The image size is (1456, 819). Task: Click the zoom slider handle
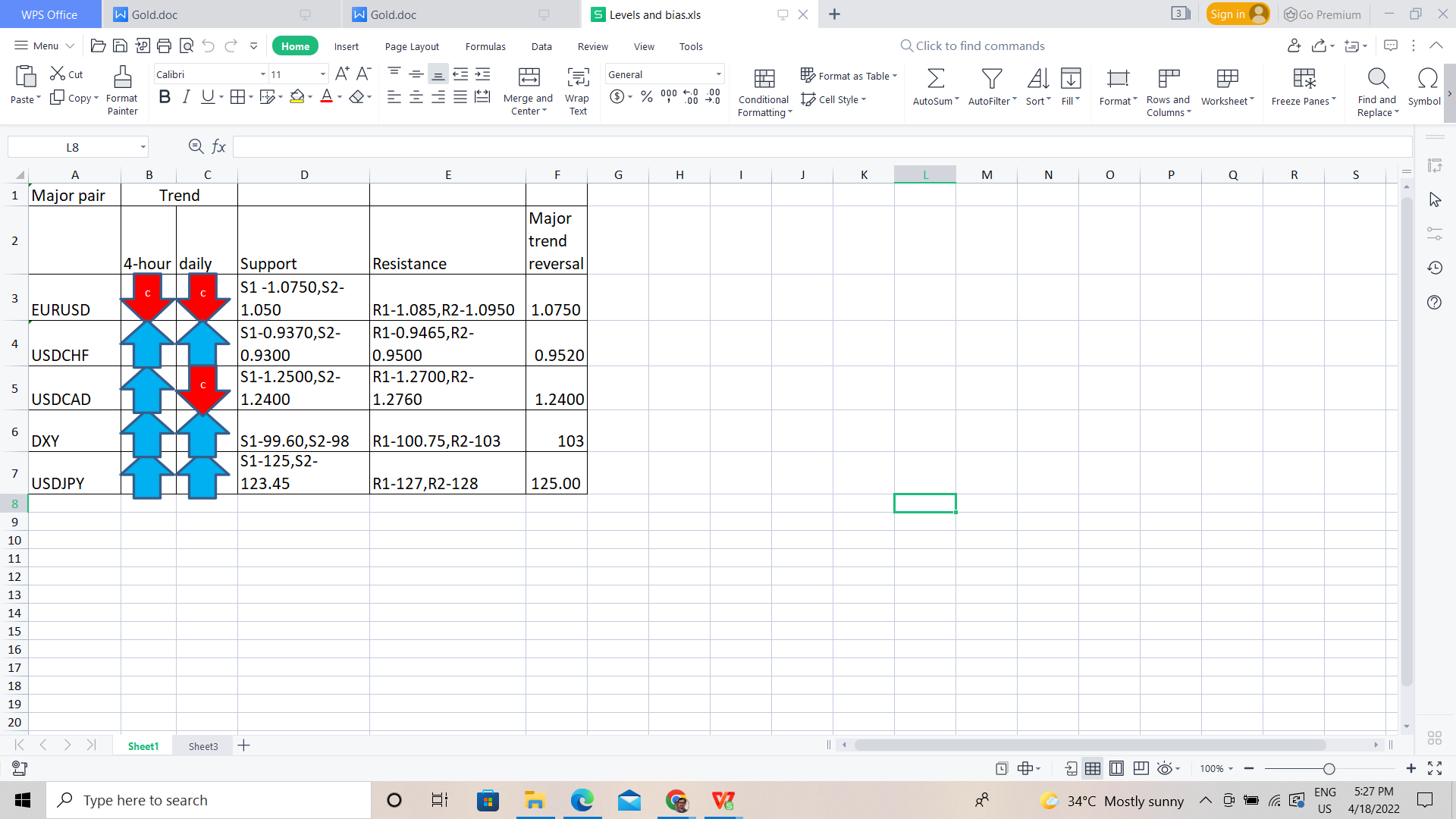point(1329,769)
